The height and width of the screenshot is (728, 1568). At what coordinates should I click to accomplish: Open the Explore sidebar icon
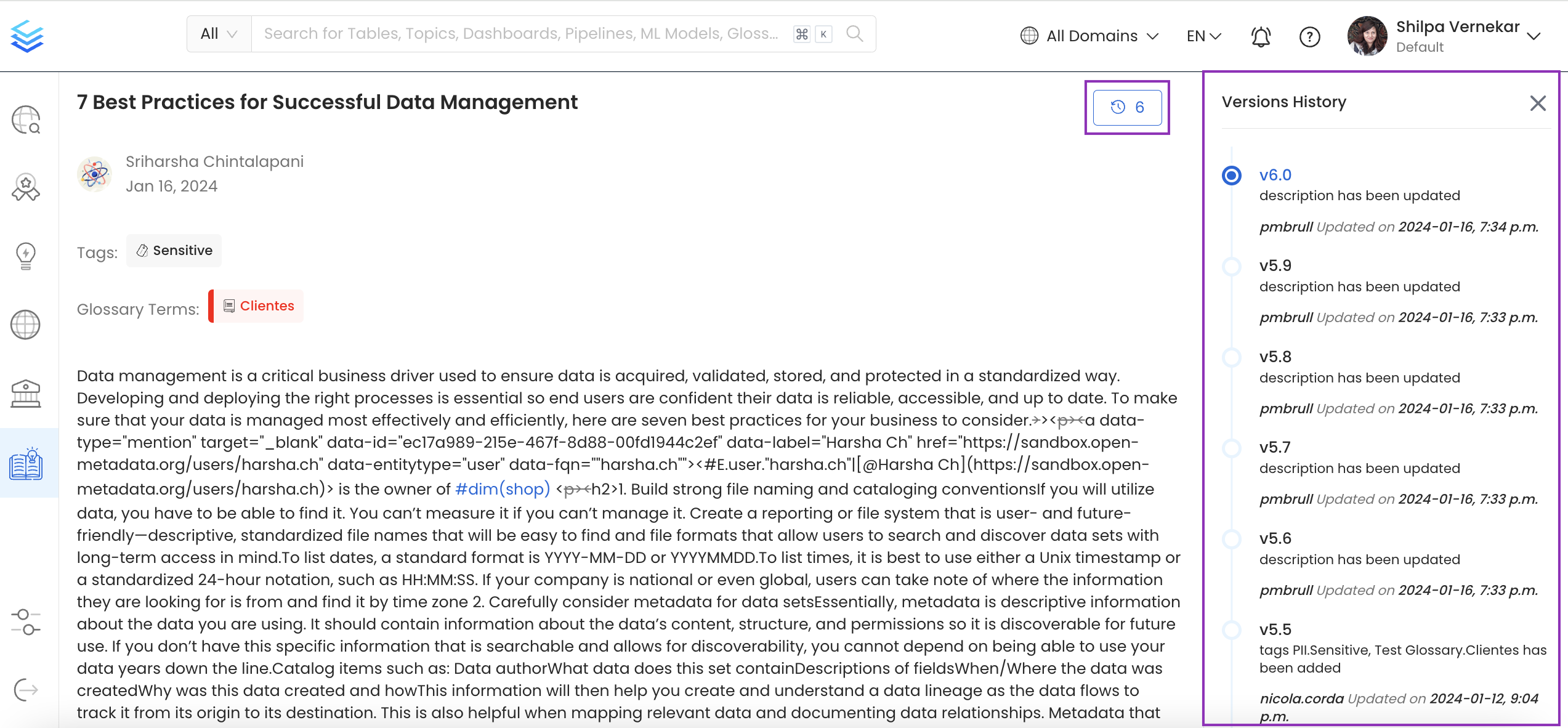point(26,119)
